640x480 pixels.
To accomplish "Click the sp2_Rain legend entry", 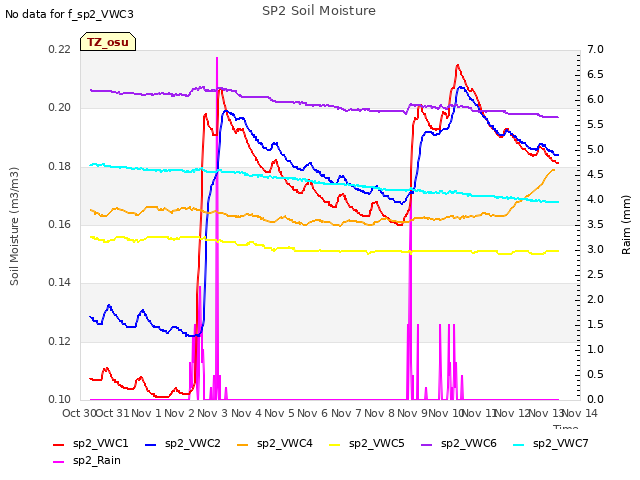I will point(87,460).
